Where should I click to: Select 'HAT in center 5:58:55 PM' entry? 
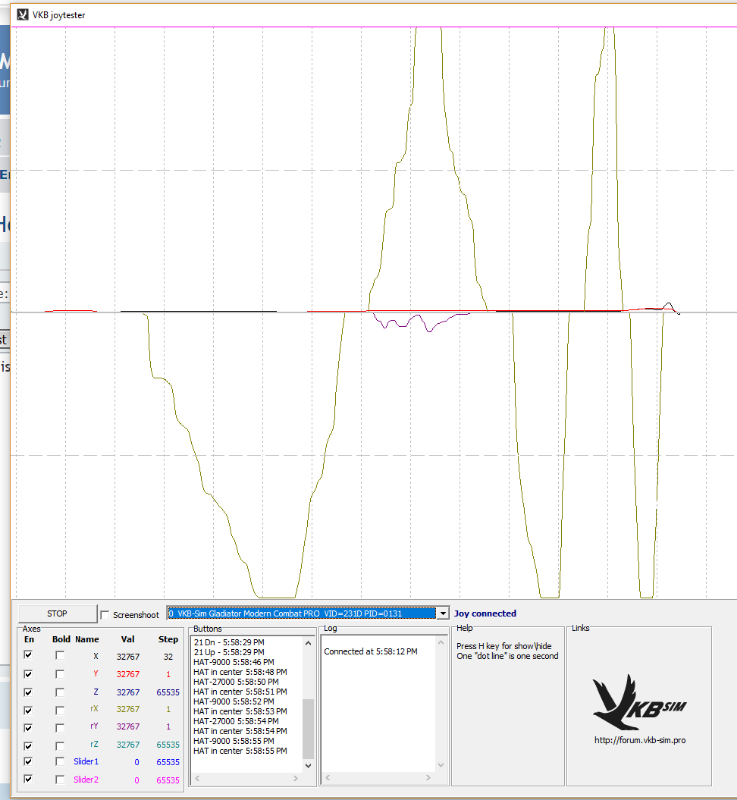click(x=240, y=751)
